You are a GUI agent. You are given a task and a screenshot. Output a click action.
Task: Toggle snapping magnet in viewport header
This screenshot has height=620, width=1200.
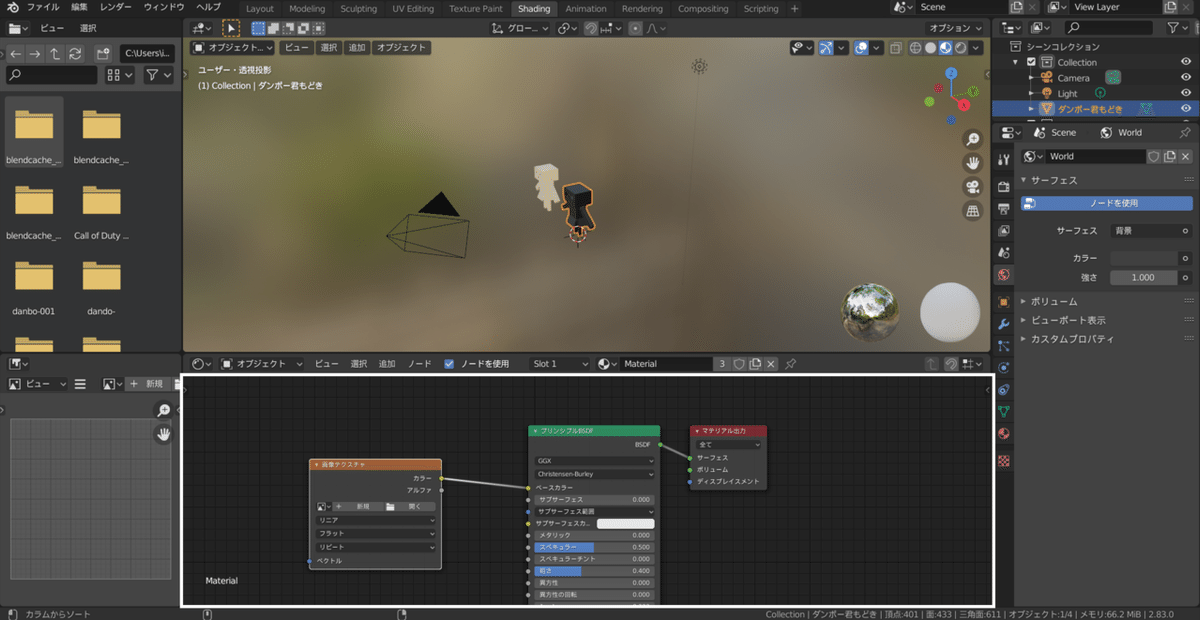[591, 28]
